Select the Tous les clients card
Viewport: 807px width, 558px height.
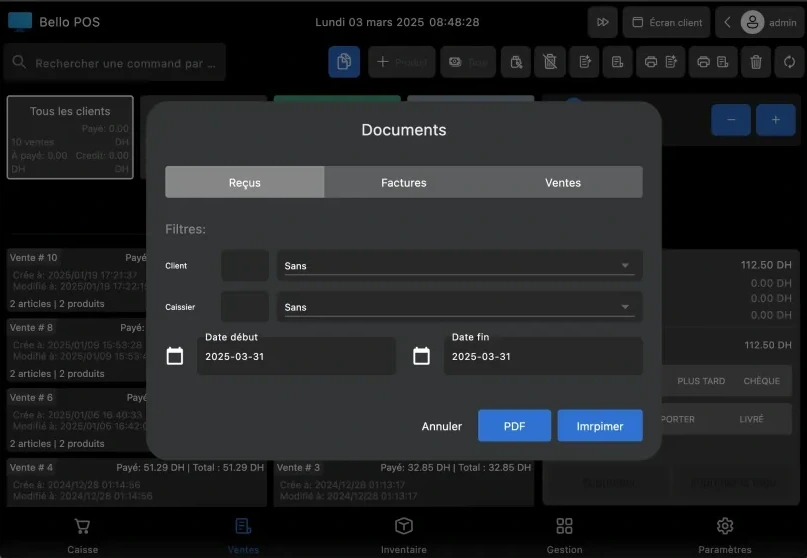pyautogui.click(x=70, y=137)
